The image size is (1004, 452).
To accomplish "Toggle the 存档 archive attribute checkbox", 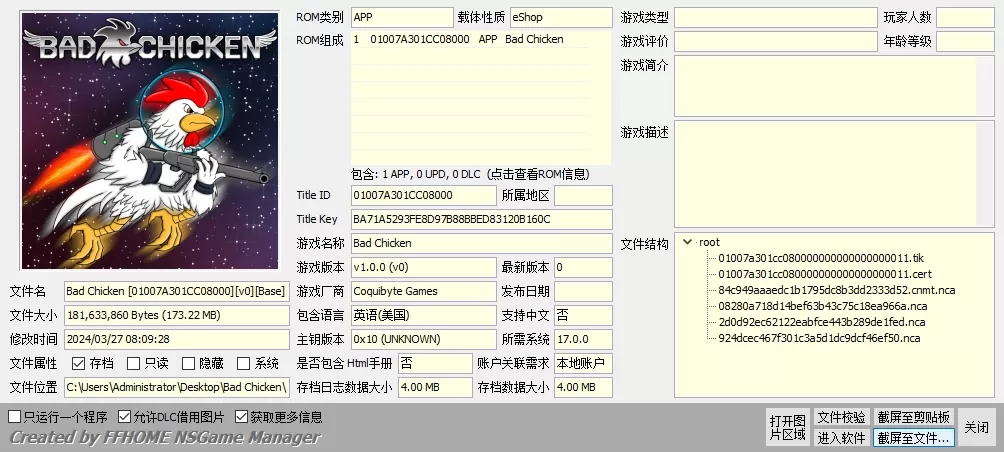I will tap(79, 363).
